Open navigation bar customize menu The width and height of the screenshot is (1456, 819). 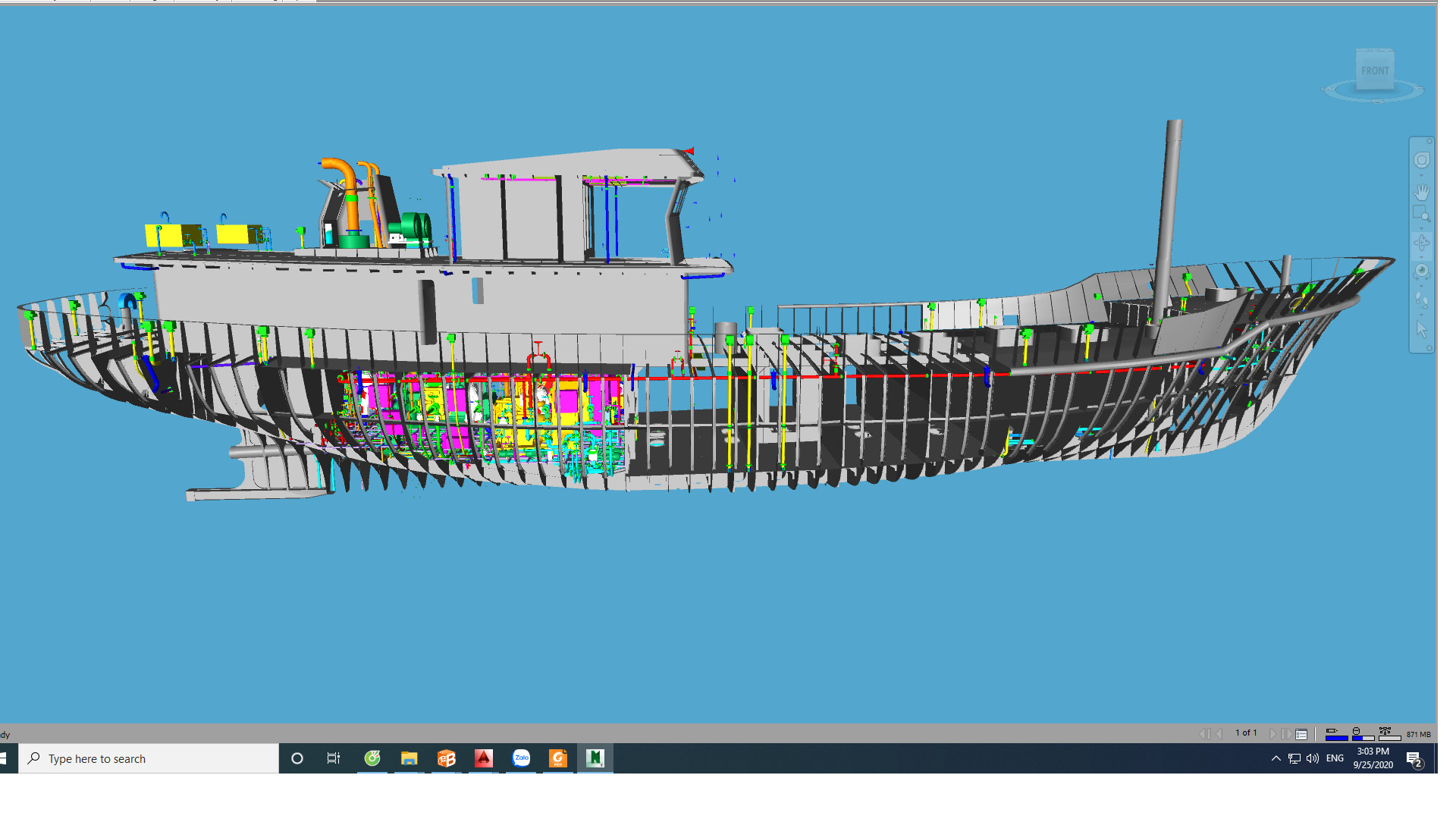(x=1429, y=348)
